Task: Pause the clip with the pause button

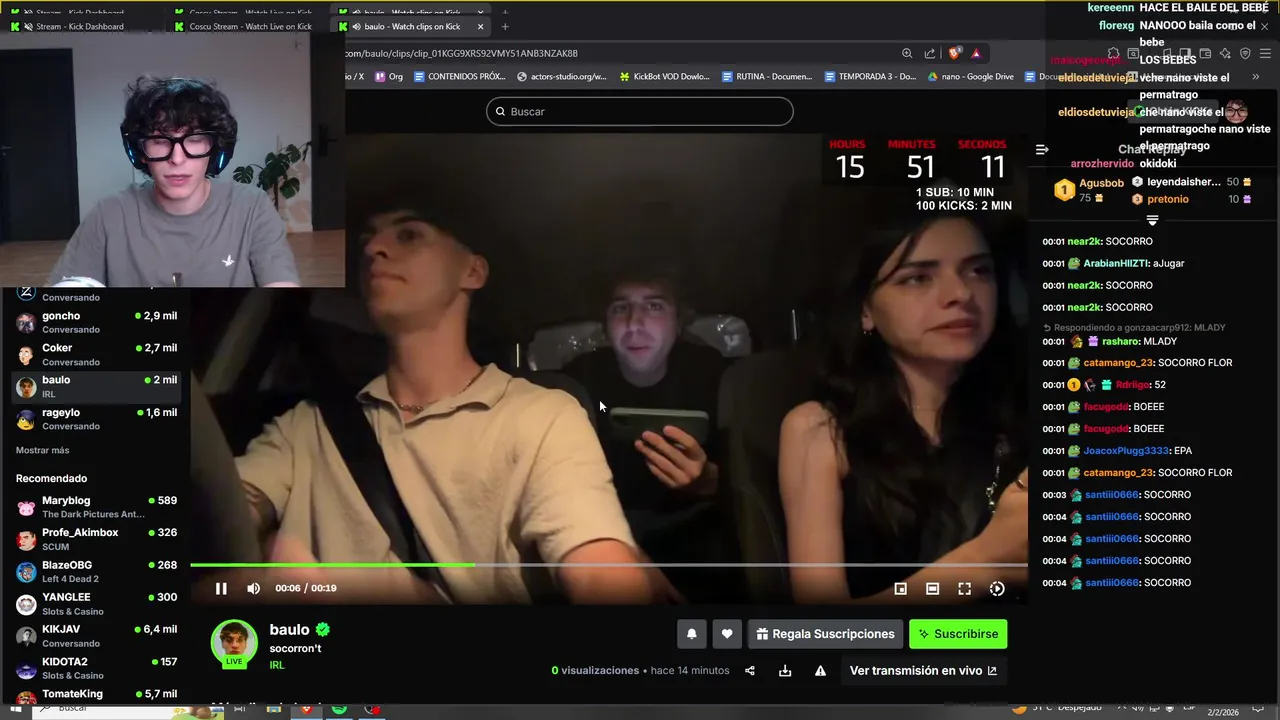Action: [221, 588]
